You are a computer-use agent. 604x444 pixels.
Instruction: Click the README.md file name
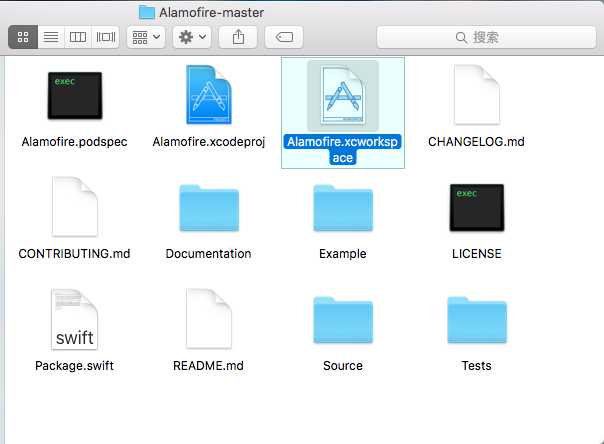click(x=208, y=366)
